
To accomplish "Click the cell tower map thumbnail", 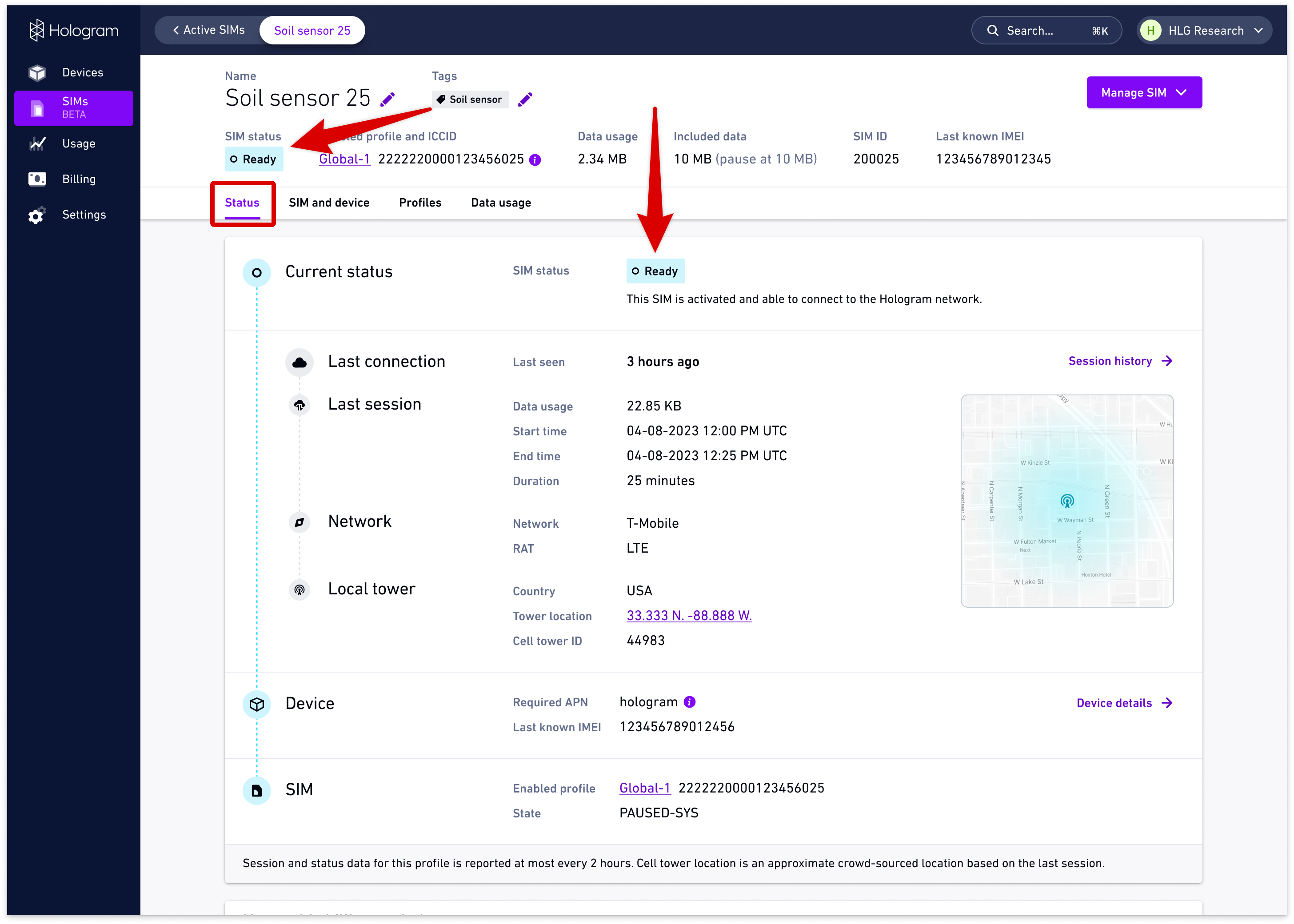I will pos(1067,501).
